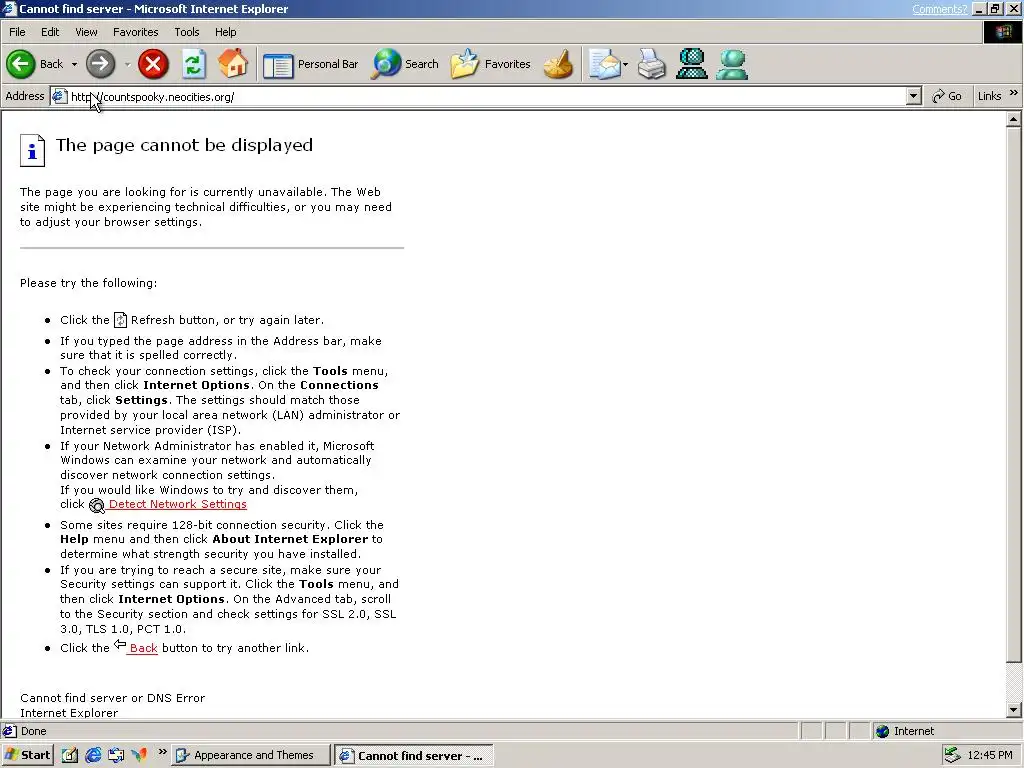Click the Messenger person toolbar icon

(x=731, y=64)
